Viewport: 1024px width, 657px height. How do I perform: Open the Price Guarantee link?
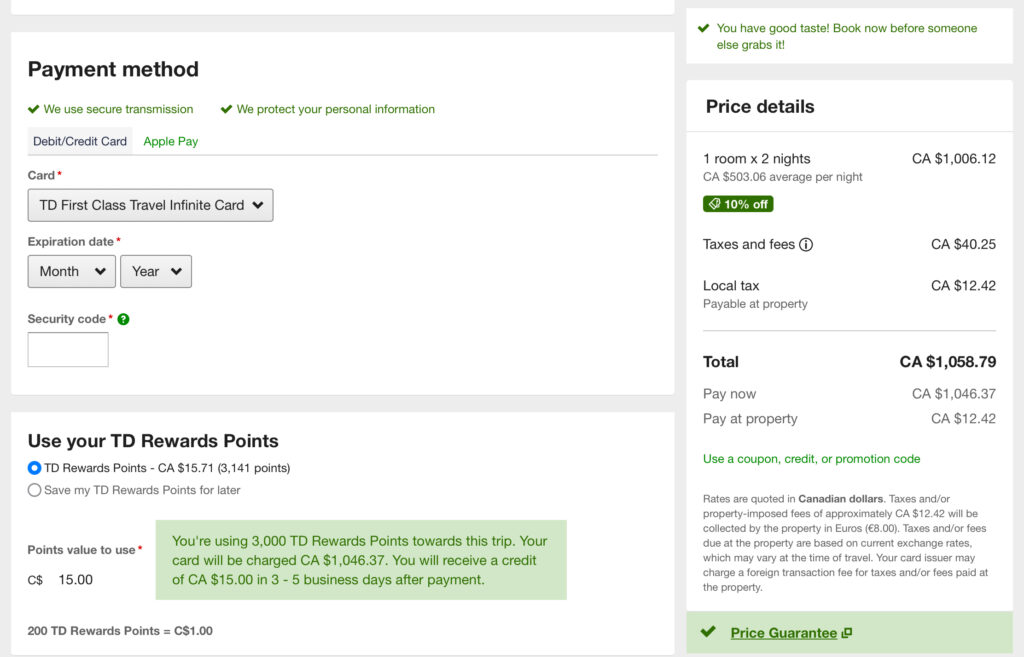pyautogui.click(x=783, y=633)
